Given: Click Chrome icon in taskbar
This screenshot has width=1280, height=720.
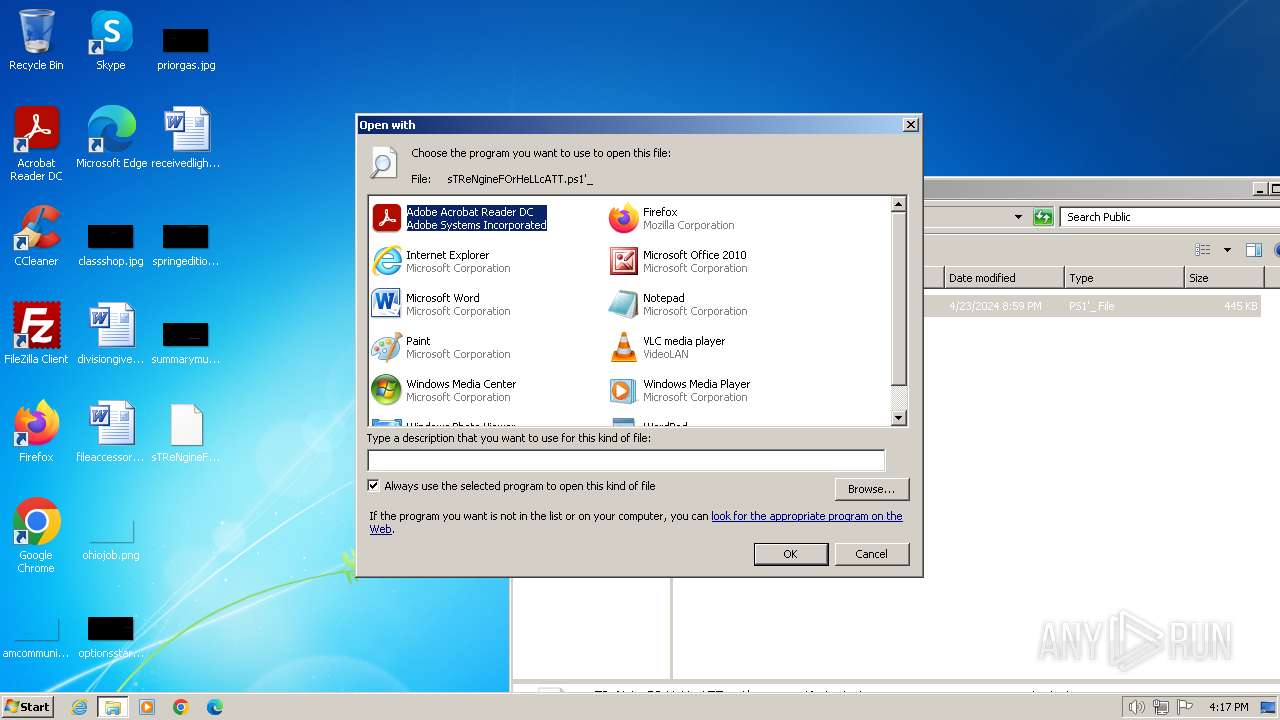Looking at the screenshot, I should (181, 707).
